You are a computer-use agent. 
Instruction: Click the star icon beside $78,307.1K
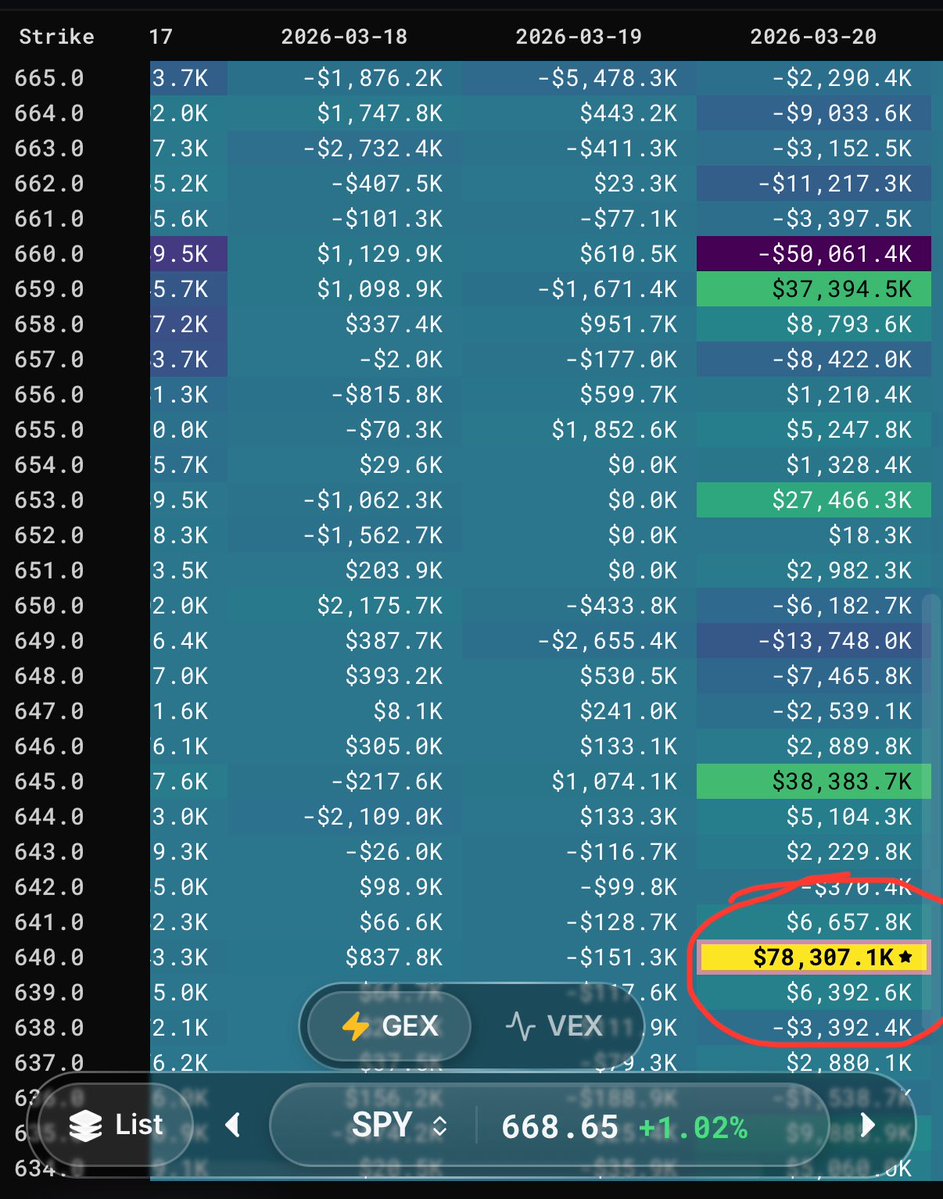click(906, 956)
